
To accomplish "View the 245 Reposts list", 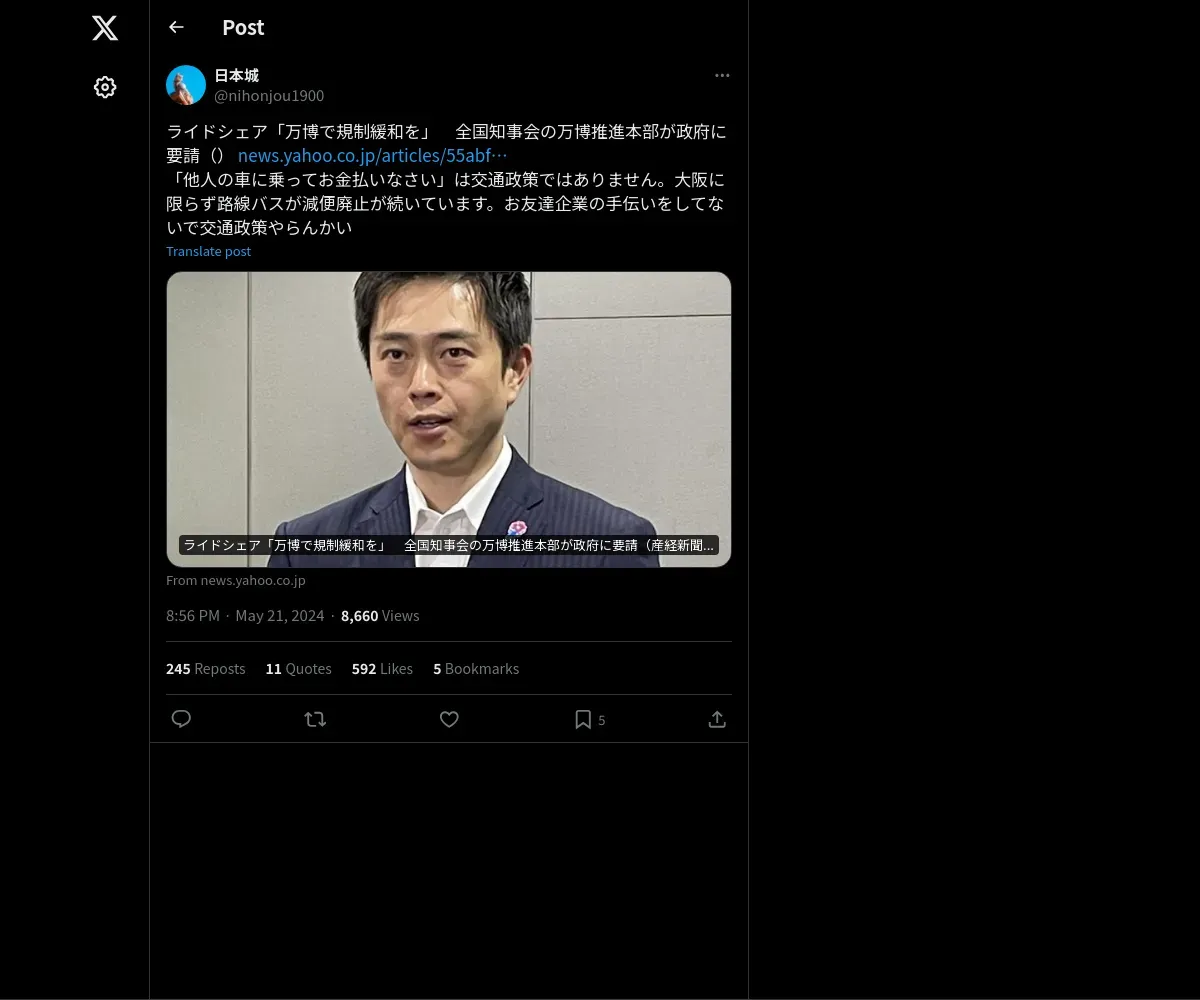I will (205, 668).
